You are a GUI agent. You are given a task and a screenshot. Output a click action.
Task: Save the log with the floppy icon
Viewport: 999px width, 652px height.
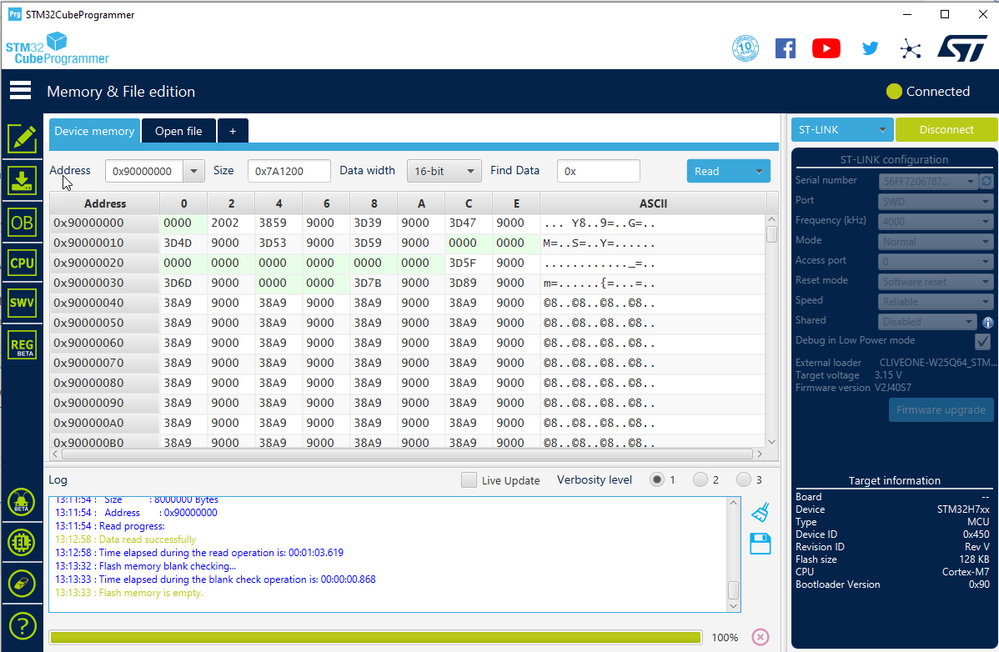click(x=760, y=544)
